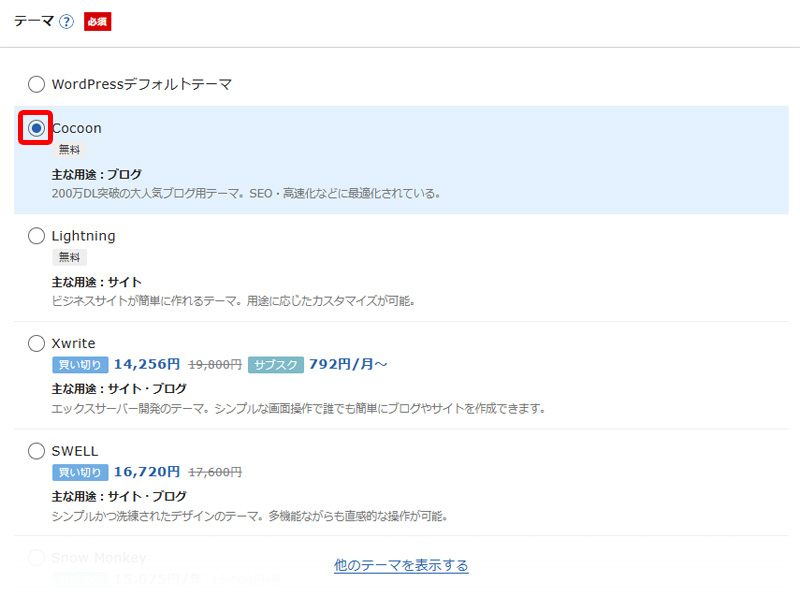
Task: Click the 買い切り badge for Xwrite
Action: coord(79,365)
